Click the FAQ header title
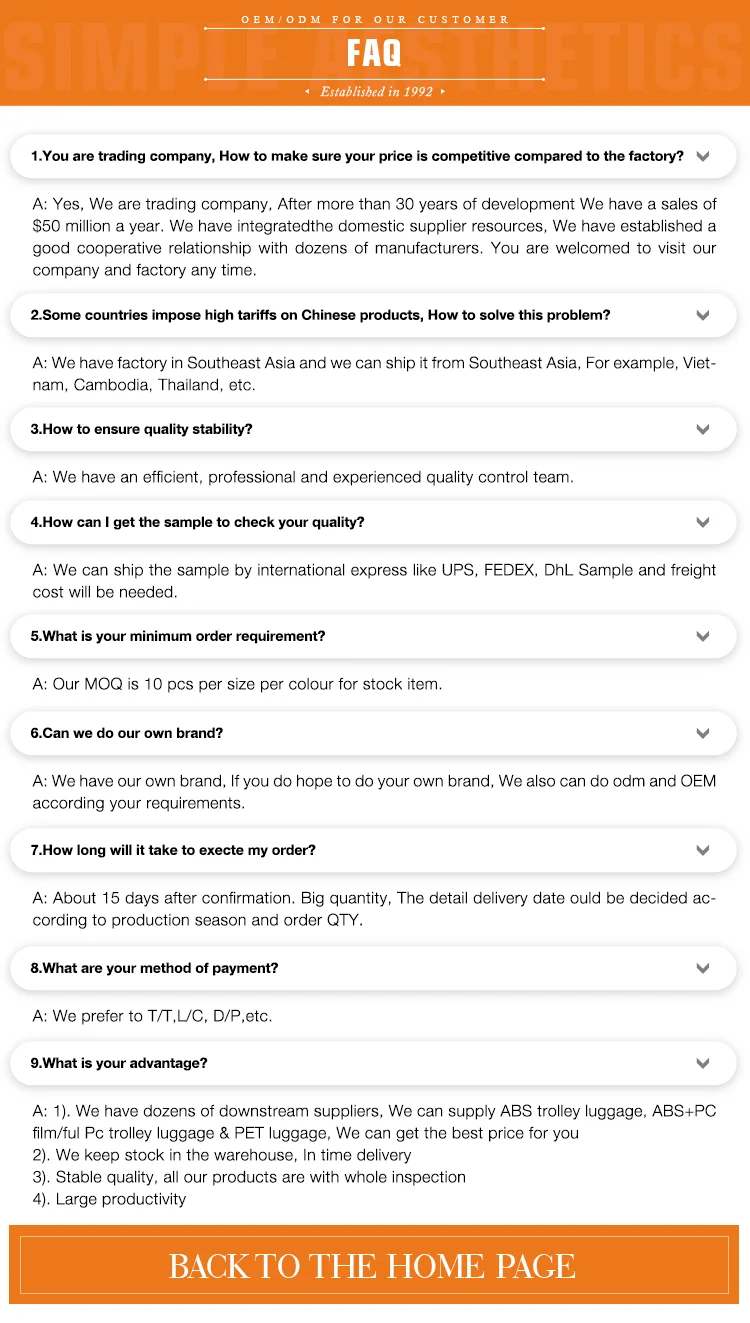 pyautogui.click(x=375, y=53)
